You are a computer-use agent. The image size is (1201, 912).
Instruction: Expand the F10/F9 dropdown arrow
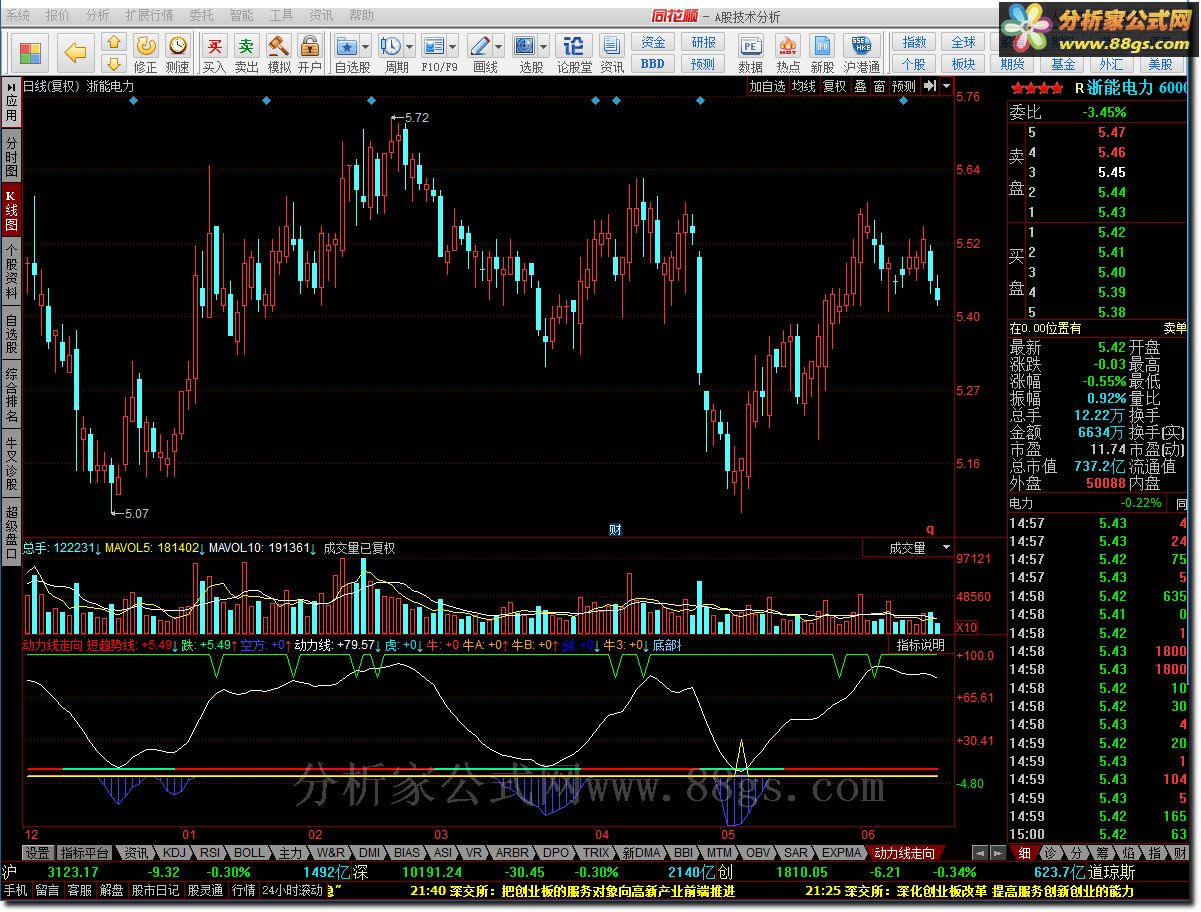click(x=453, y=46)
